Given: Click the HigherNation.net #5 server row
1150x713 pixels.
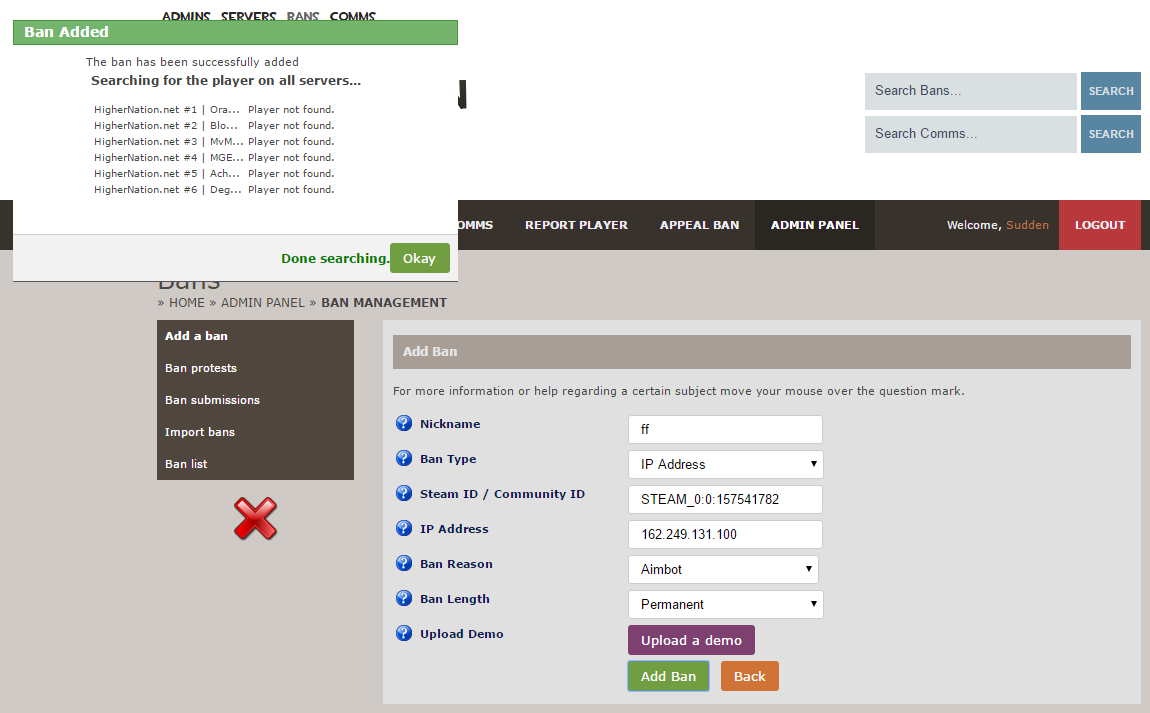Looking at the screenshot, I should pos(214,174).
